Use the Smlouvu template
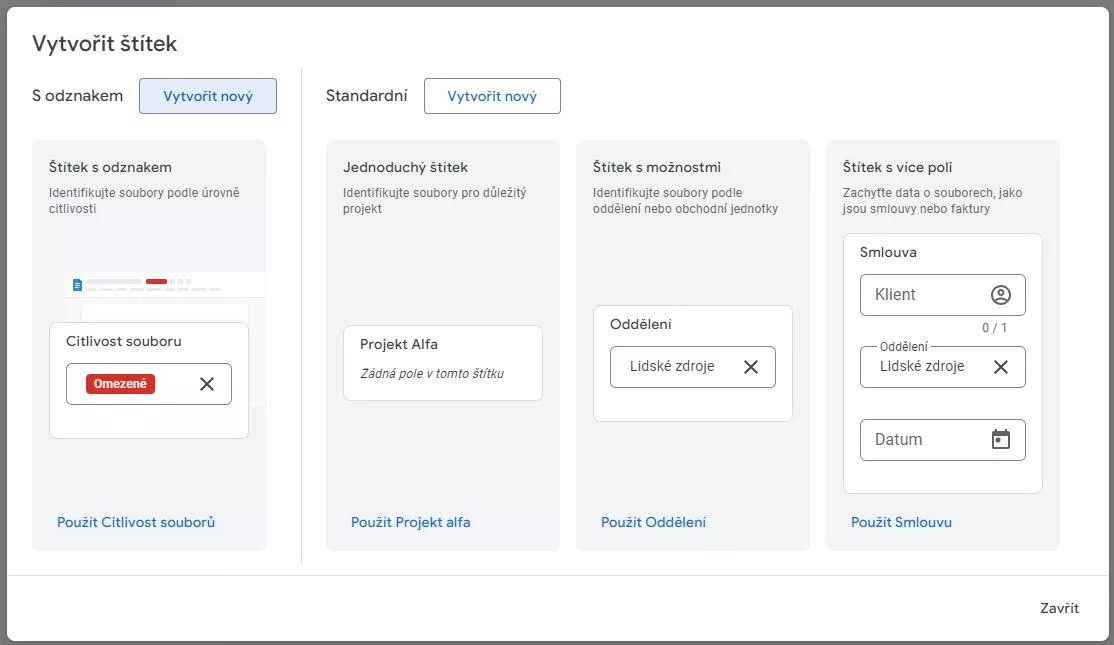This screenshot has width=1114, height=645. click(902, 522)
